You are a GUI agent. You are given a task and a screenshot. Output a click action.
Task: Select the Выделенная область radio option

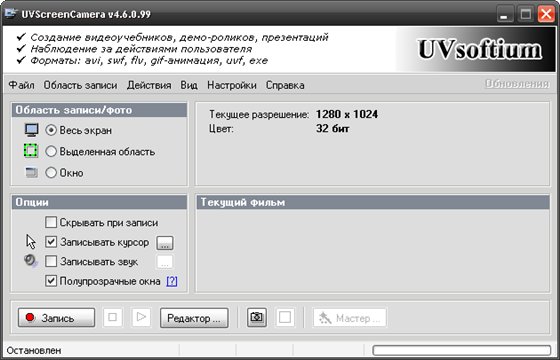(51, 151)
